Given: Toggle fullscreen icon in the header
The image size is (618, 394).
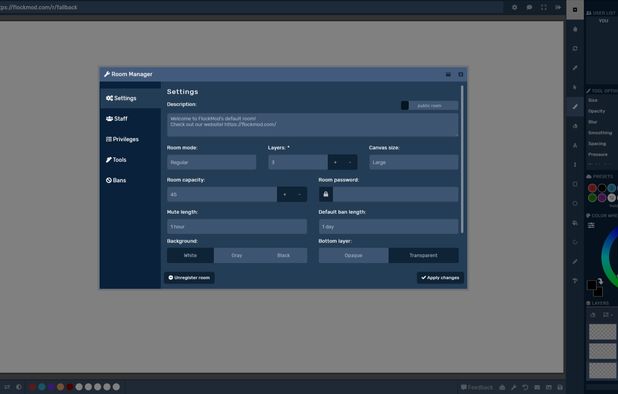Looking at the screenshot, I should 544,7.
